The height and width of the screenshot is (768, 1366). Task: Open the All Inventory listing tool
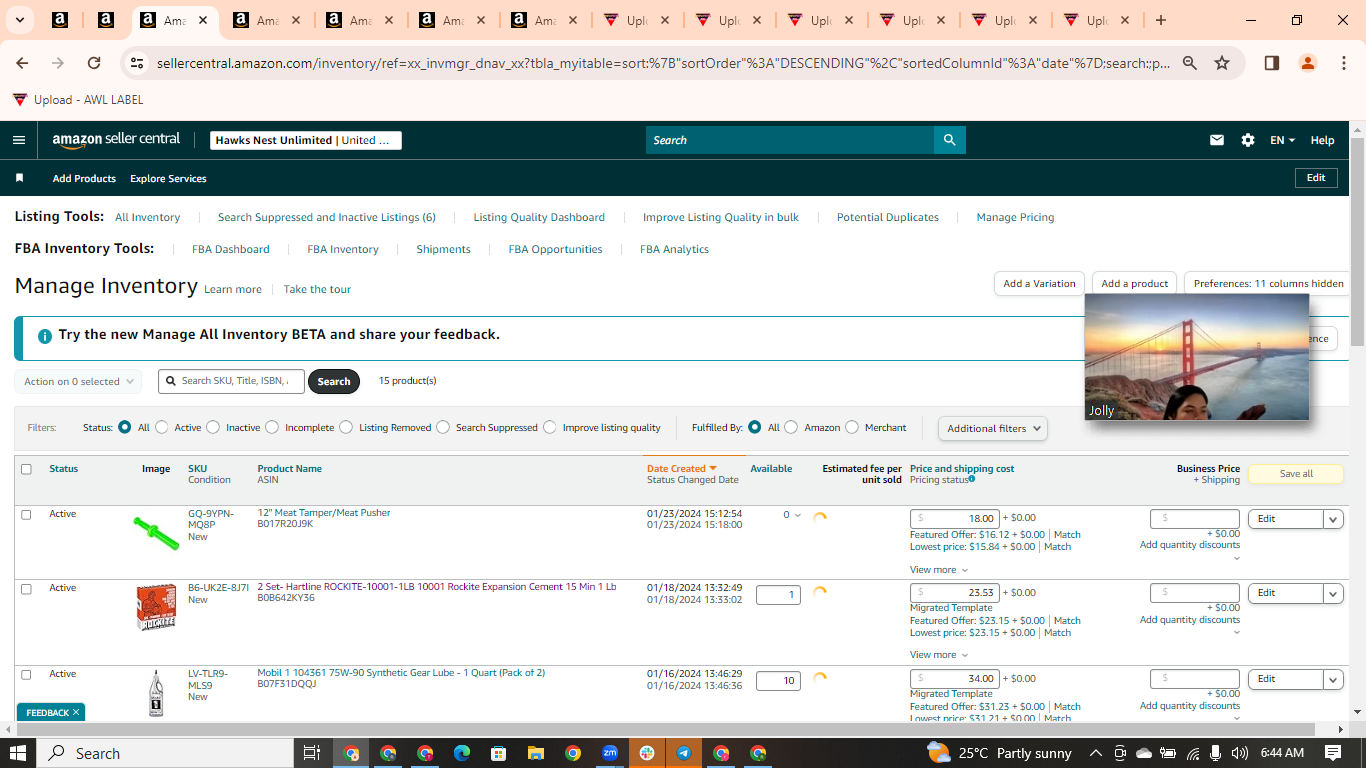point(147,217)
